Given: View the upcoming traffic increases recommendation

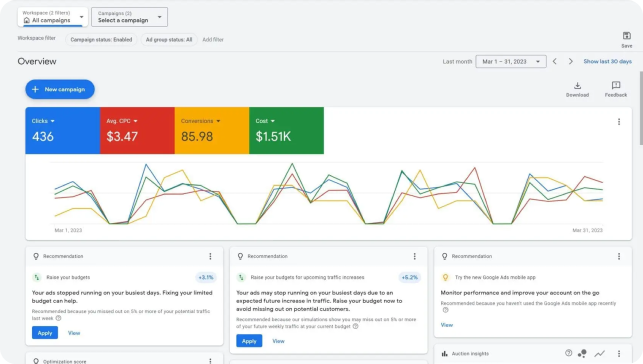Looking at the screenshot, I should (278, 341).
